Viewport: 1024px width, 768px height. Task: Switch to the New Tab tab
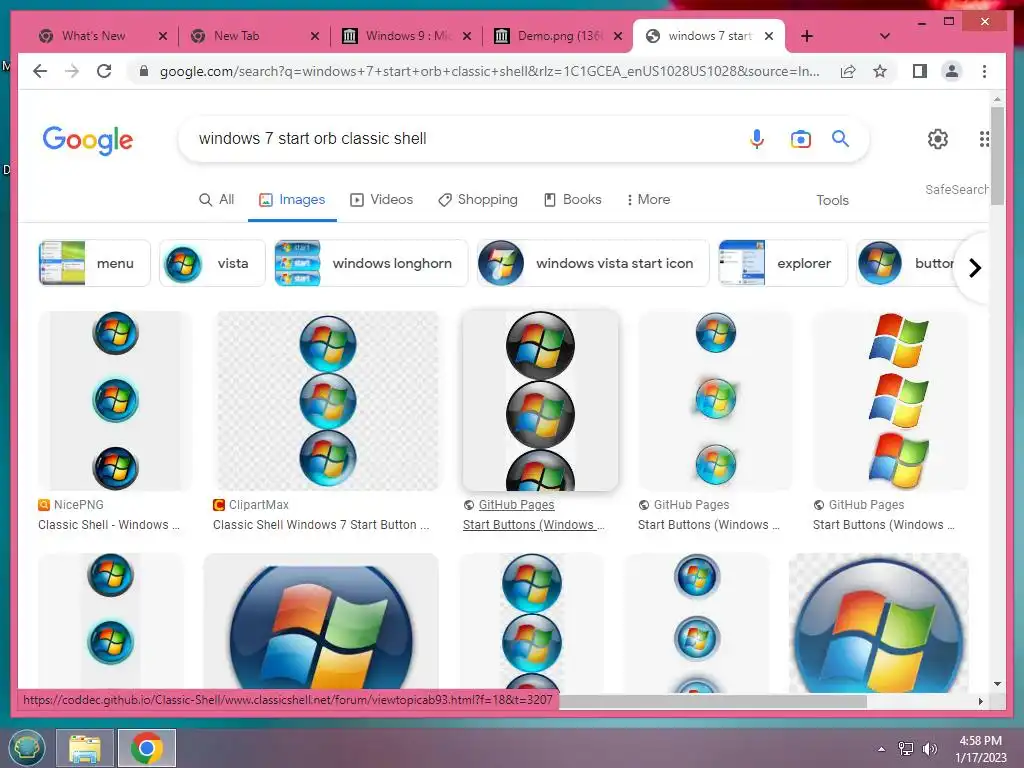(x=236, y=36)
